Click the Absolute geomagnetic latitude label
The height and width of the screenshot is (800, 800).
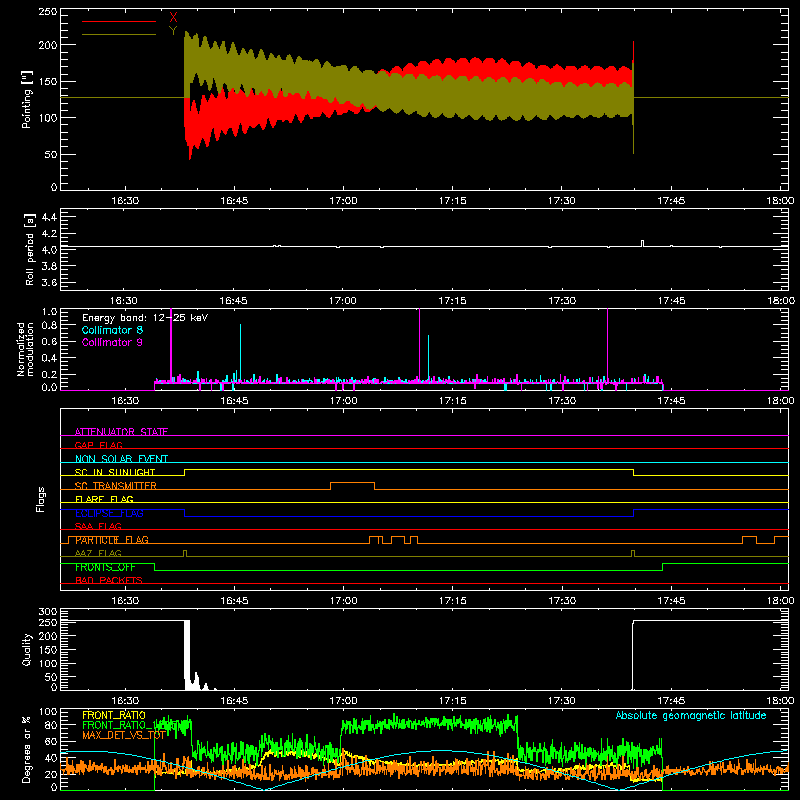[x=691, y=715]
